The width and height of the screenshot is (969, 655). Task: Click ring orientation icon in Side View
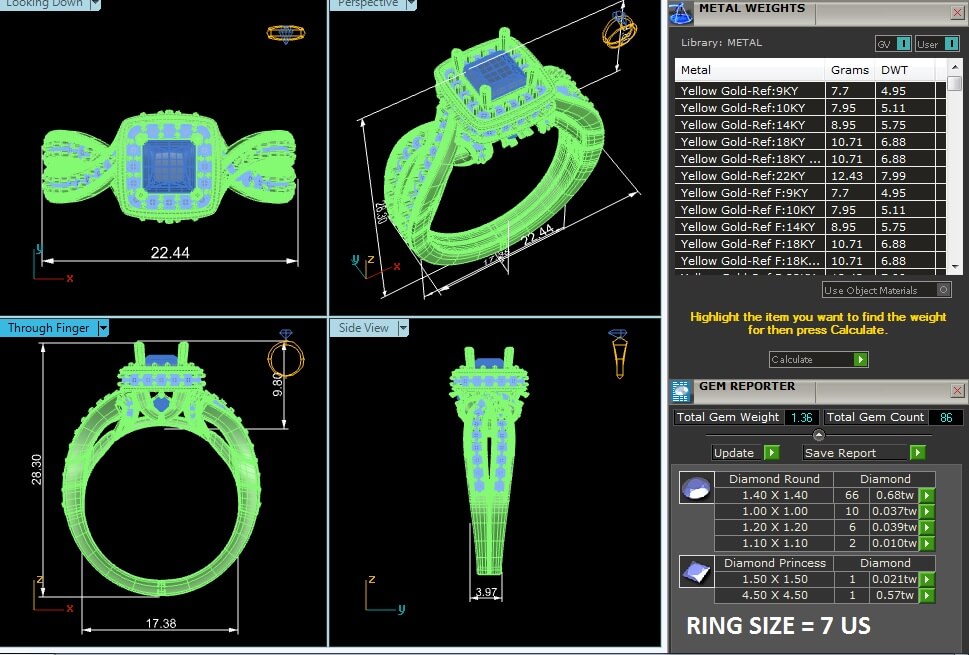[x=620, y=352]
